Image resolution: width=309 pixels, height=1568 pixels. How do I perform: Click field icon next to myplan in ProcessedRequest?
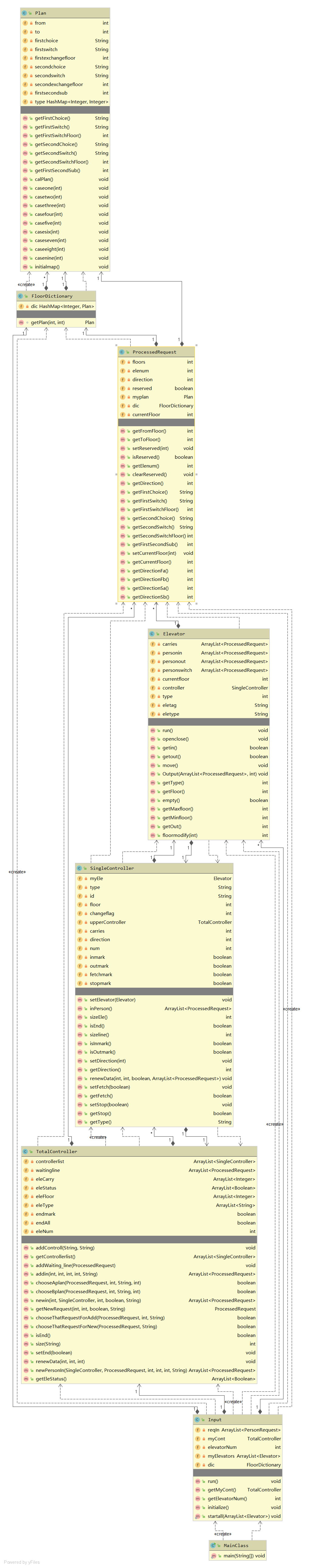122,397
